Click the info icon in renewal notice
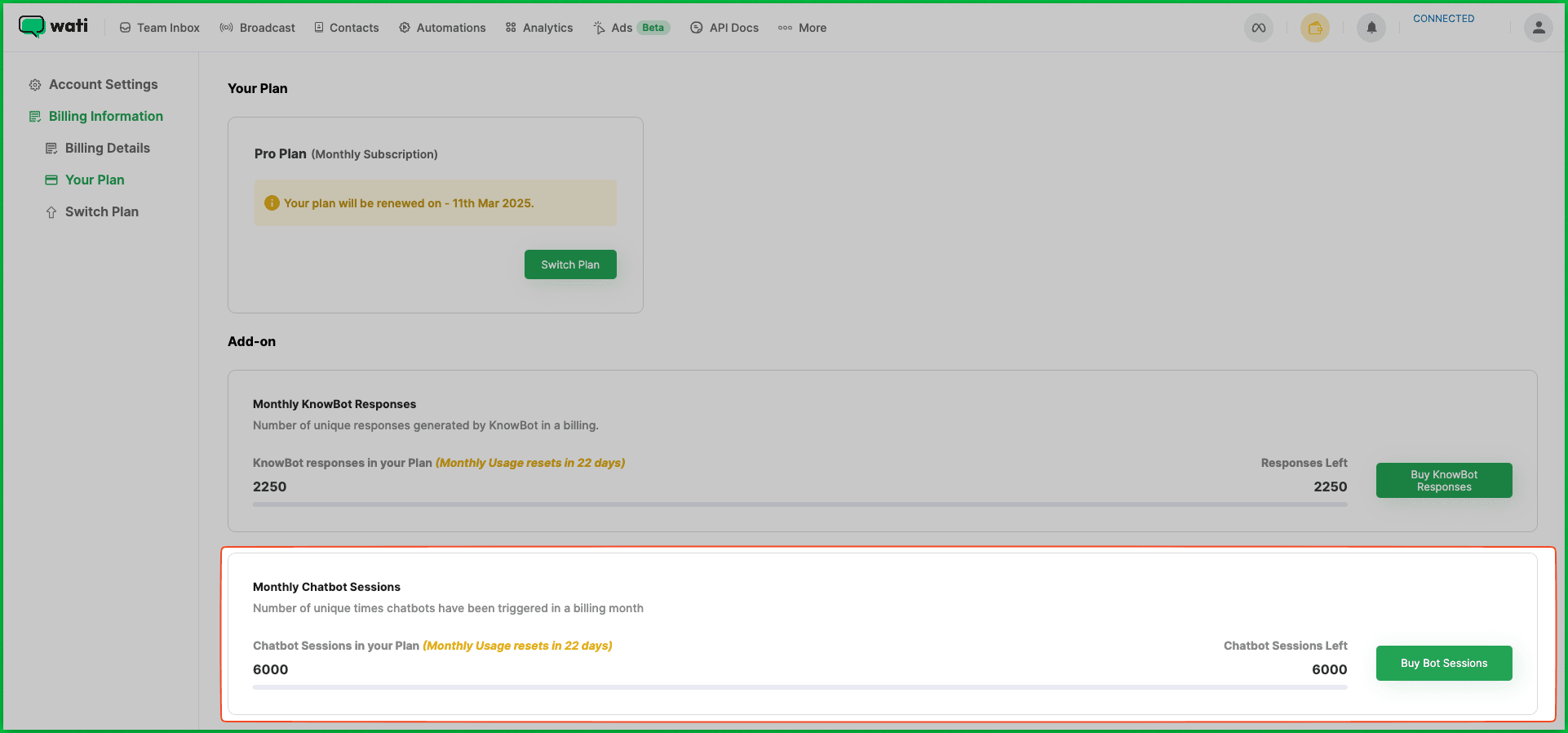 click(x=272, y=203)
